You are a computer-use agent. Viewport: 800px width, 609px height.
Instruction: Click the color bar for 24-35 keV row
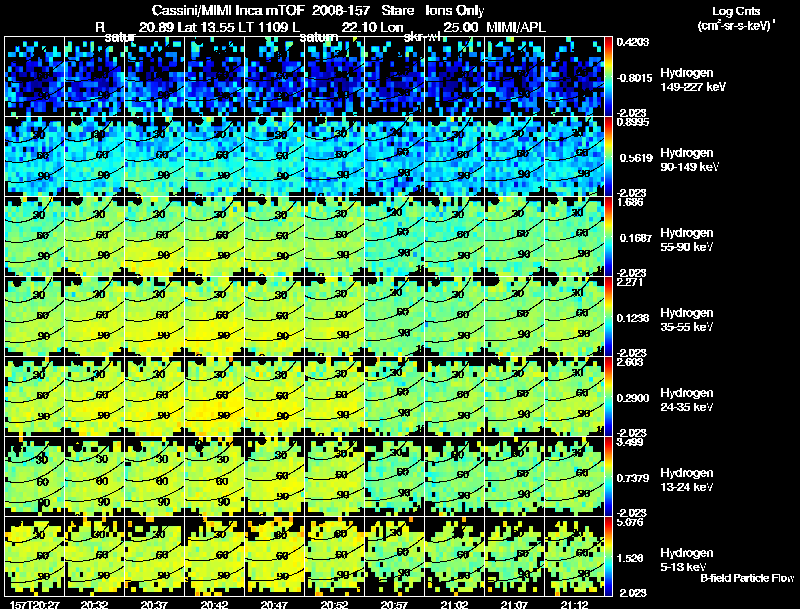(608, 396)
